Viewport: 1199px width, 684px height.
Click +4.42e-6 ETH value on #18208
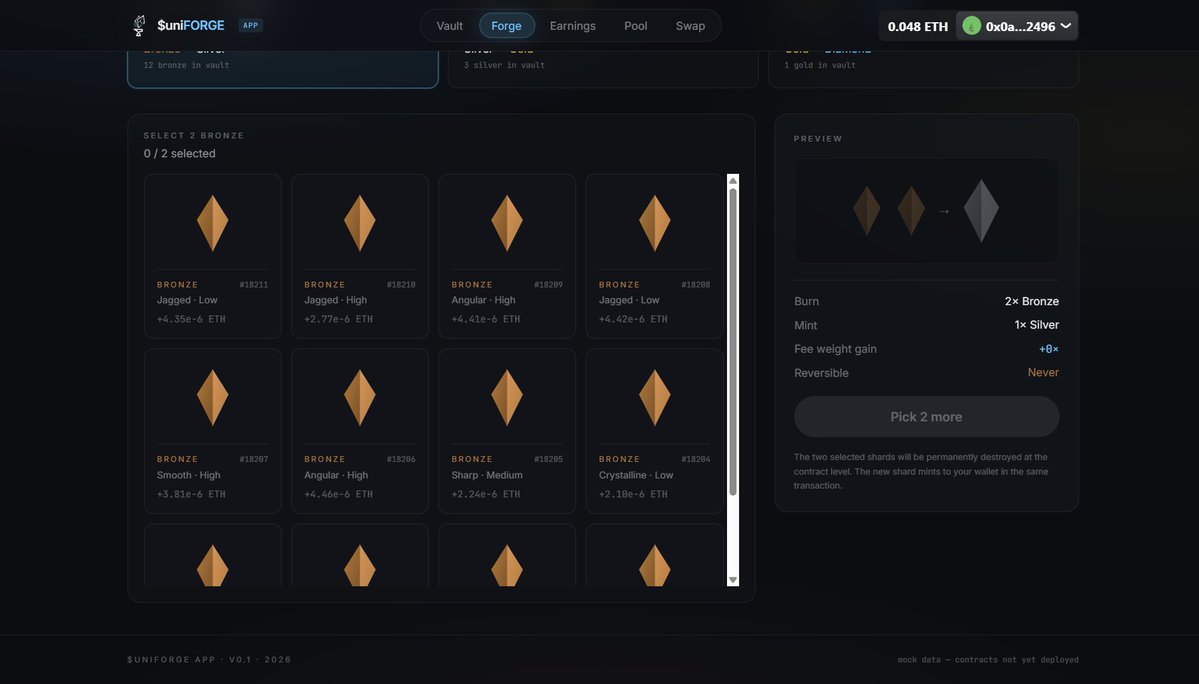click(633, 319)
